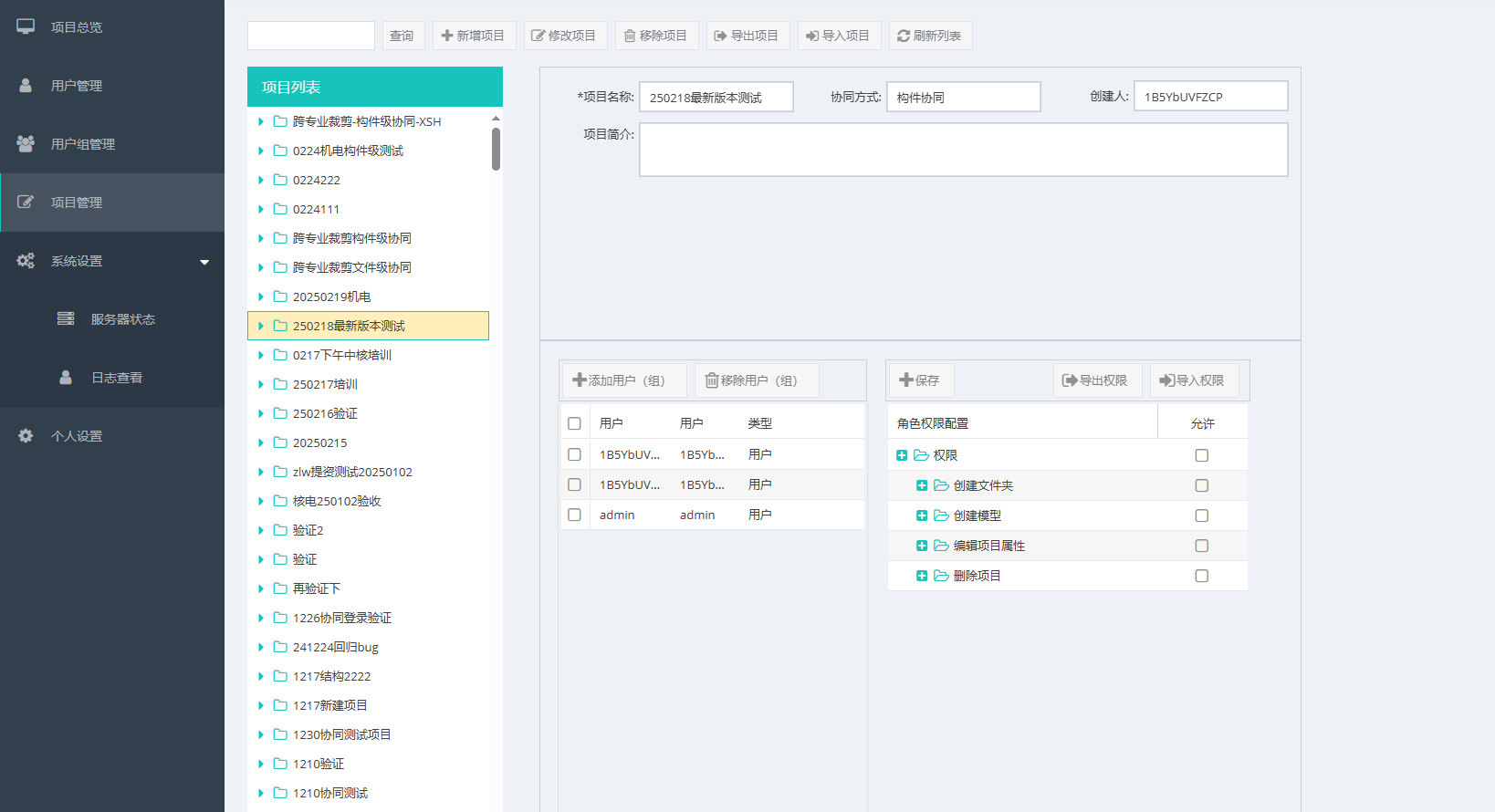Click the 查询 search button
Viewport: 1495px width, 812px height.
[x=402, y=36]
